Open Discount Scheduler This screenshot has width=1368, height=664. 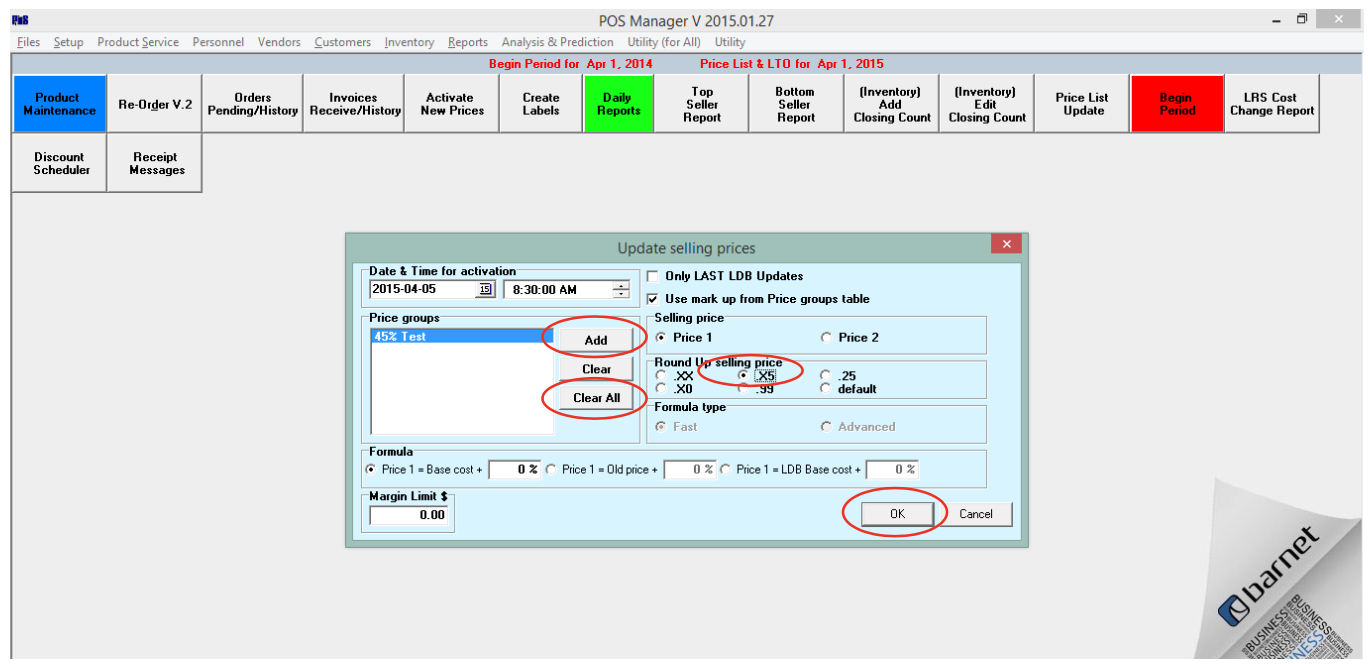point(60,163)
